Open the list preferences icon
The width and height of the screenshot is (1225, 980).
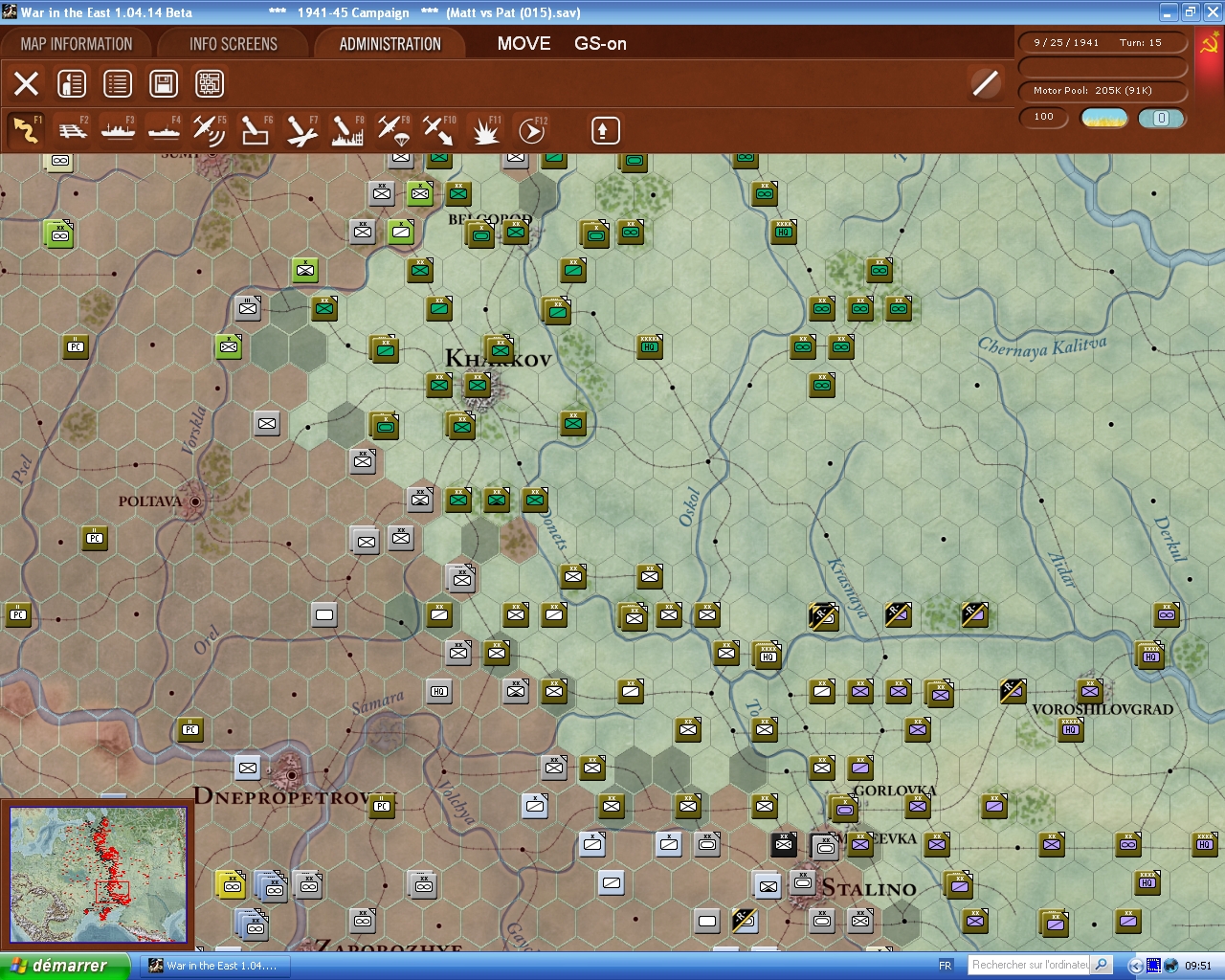[118, 84]
